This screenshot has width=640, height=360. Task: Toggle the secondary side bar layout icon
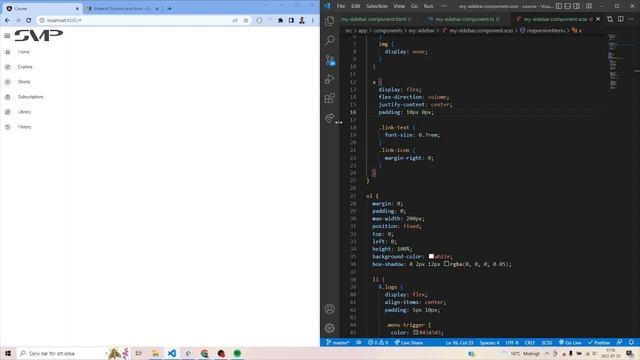577,6
